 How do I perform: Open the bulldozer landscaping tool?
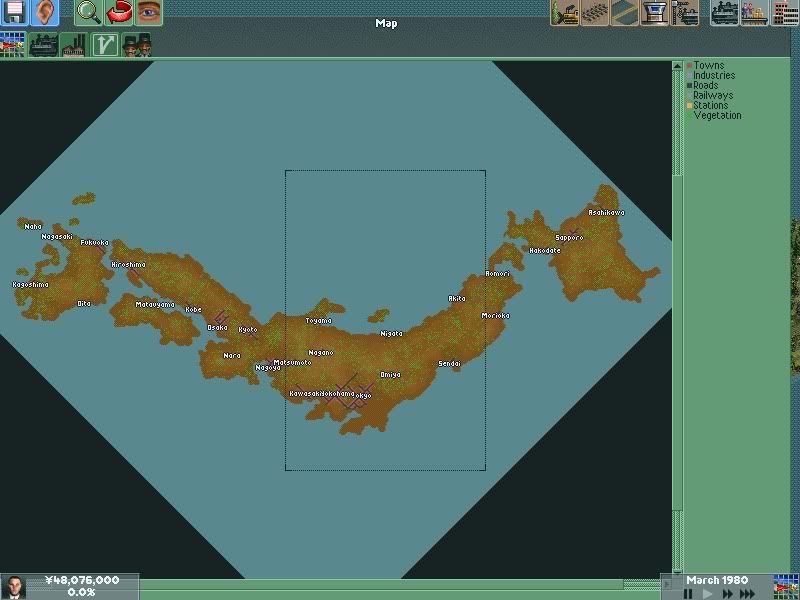[x=564, y=12]
